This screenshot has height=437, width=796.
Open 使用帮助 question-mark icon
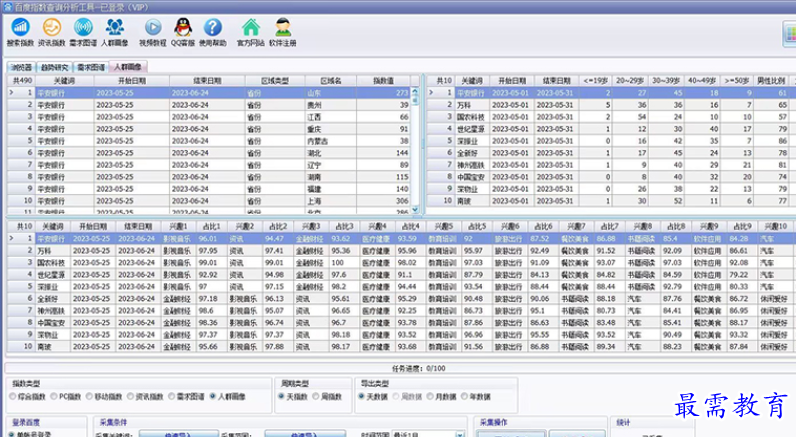click(213, 32)
